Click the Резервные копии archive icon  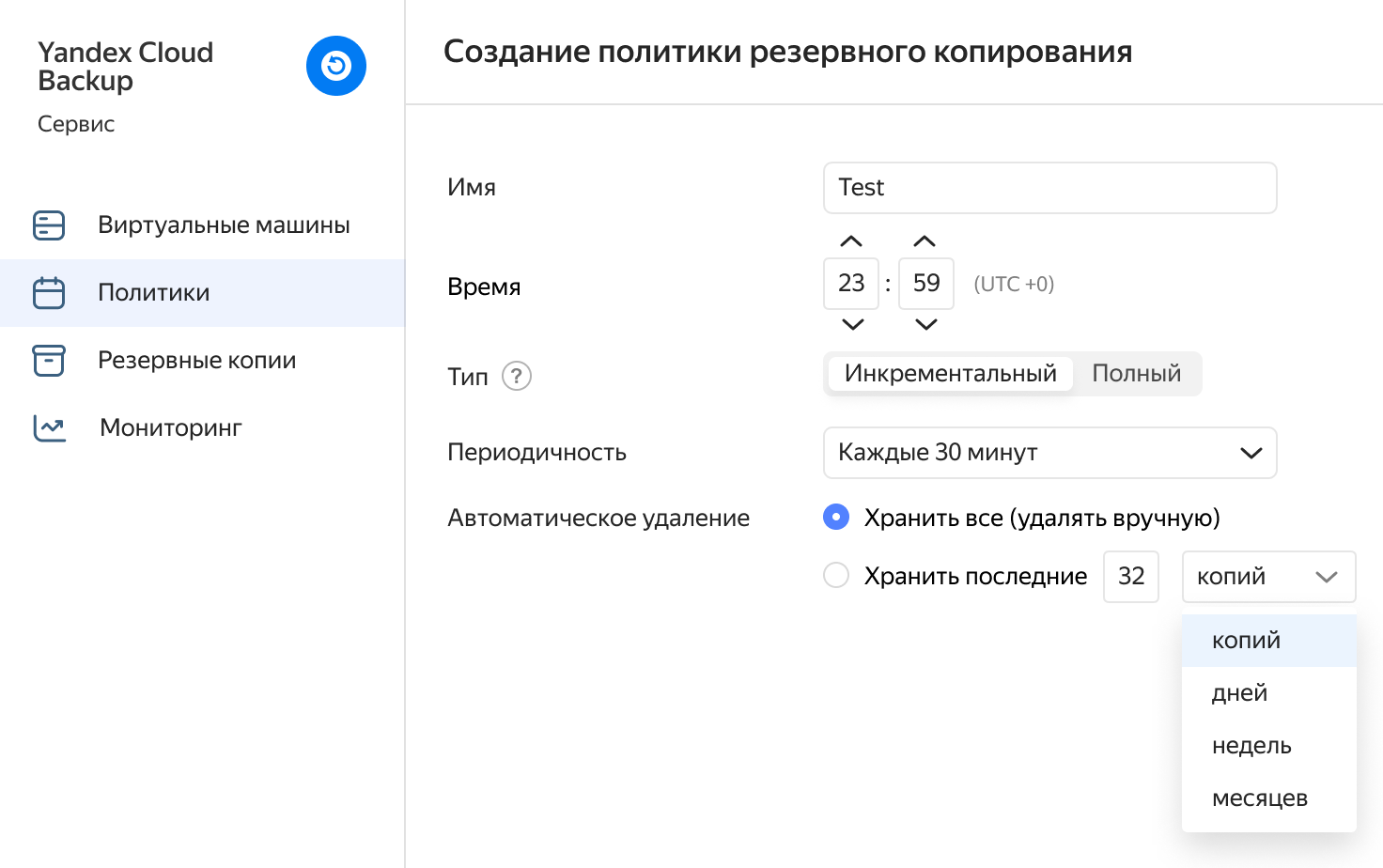pos(49,361)
